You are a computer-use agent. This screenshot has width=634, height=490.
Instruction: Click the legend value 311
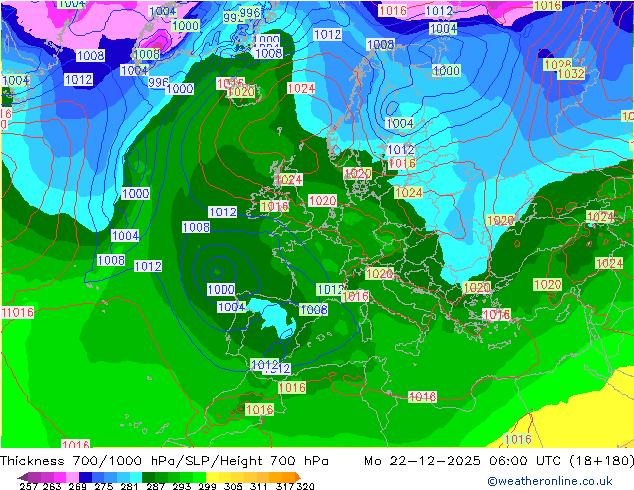259,486
